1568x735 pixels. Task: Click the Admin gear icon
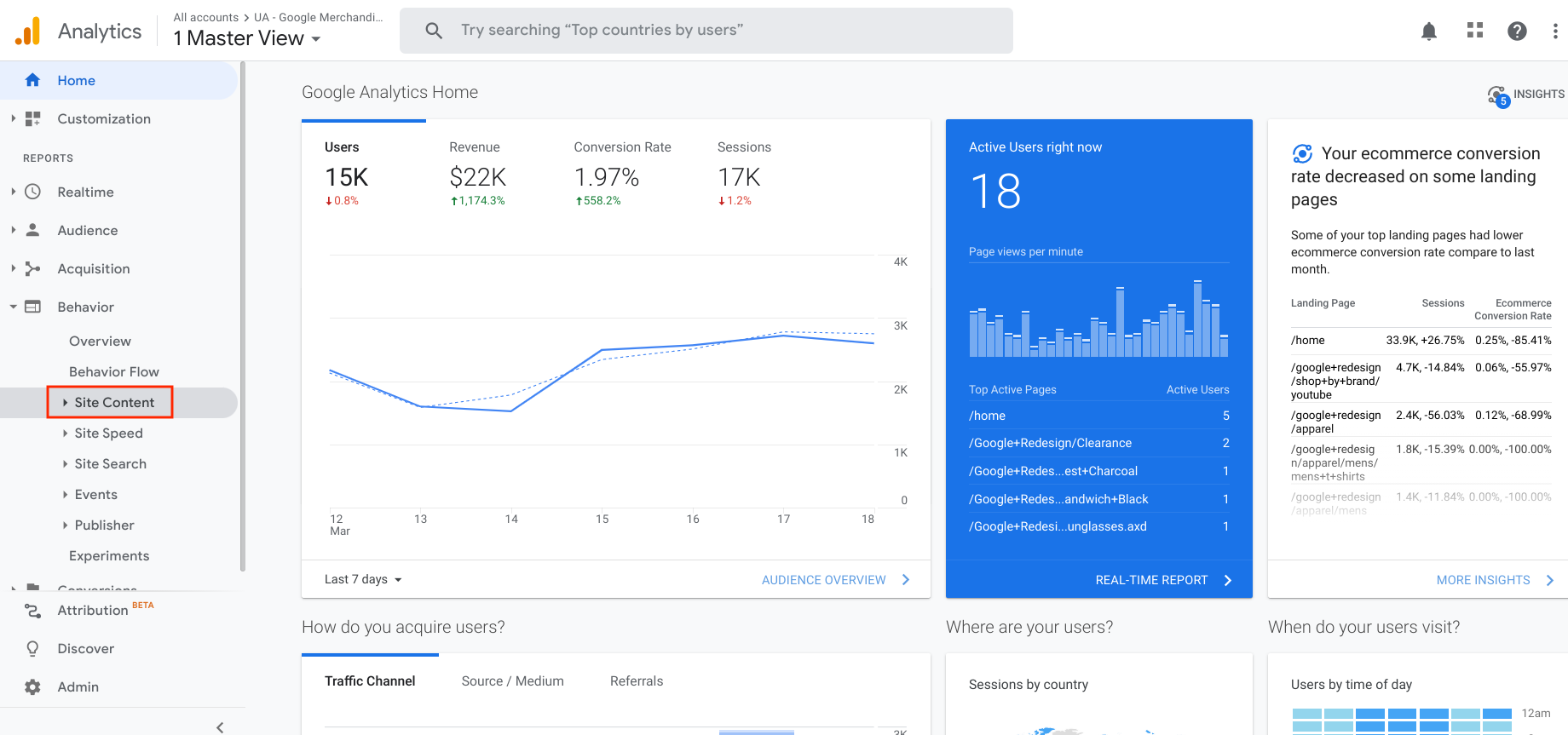pos(32,686)
